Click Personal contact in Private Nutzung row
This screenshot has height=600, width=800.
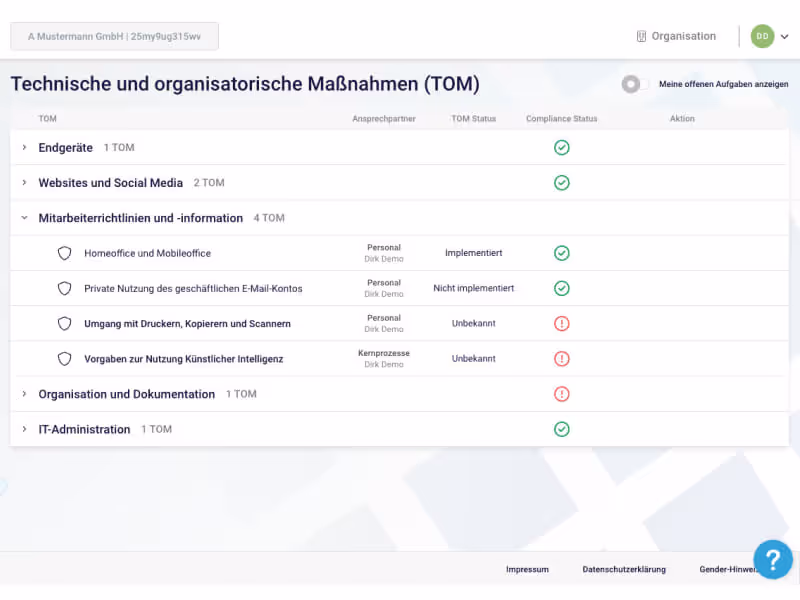(384, 288)
